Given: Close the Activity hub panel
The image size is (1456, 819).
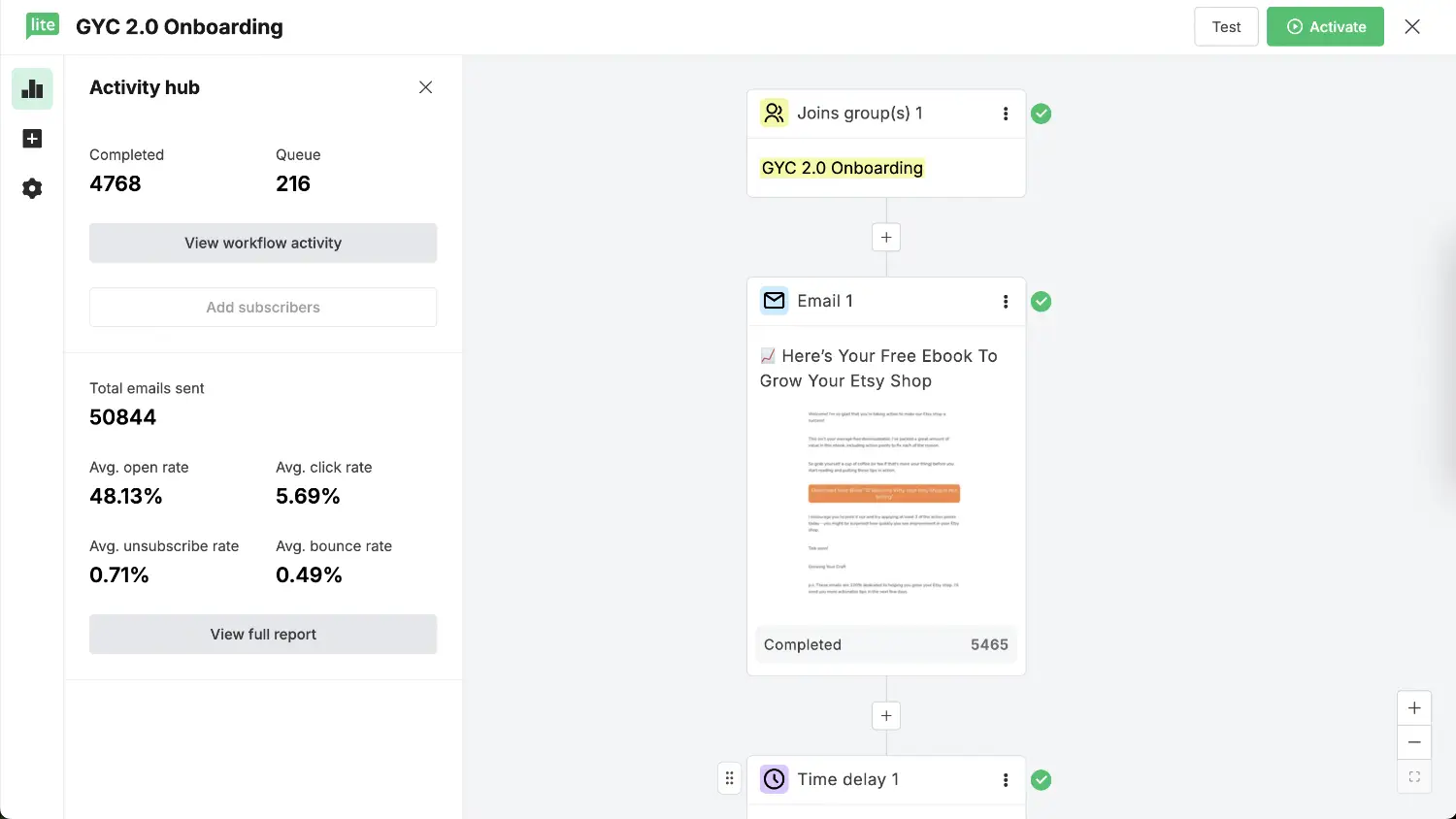Looking at the screenshot, I should 425,87.
